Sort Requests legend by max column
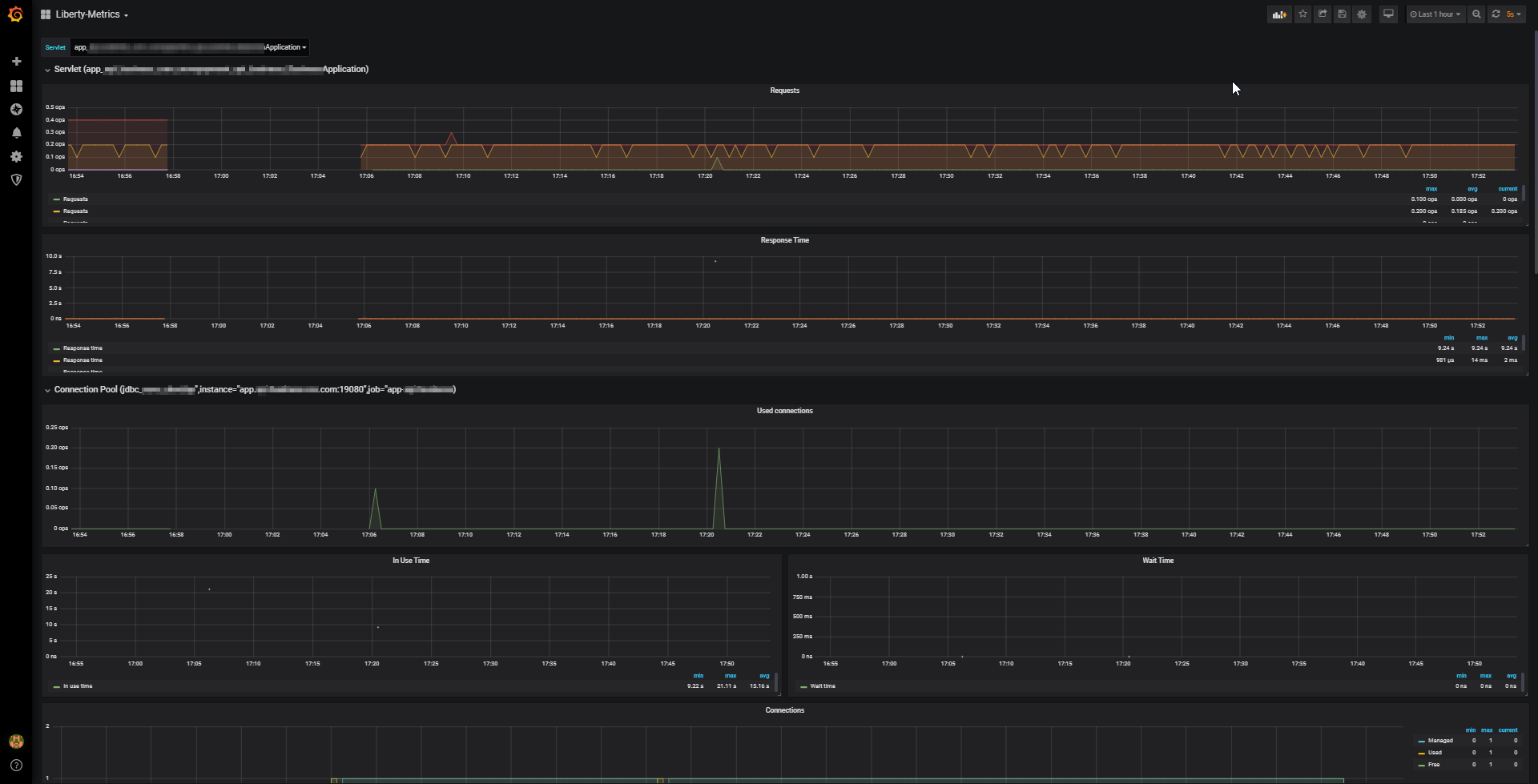Viewport: 1538px width, 784px height. tap(1431, 189)
